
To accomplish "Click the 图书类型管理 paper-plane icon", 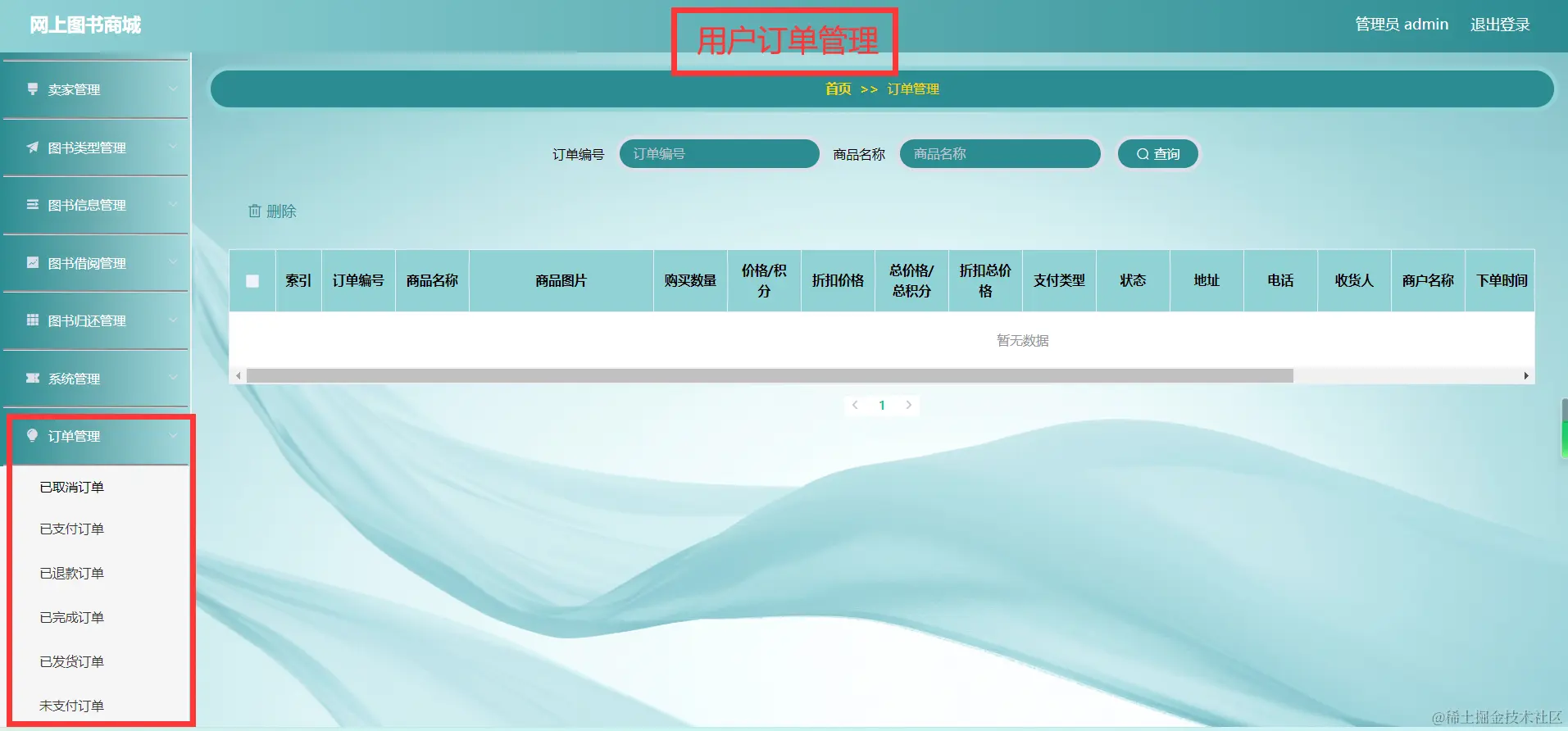I will [x=33, y=147].
